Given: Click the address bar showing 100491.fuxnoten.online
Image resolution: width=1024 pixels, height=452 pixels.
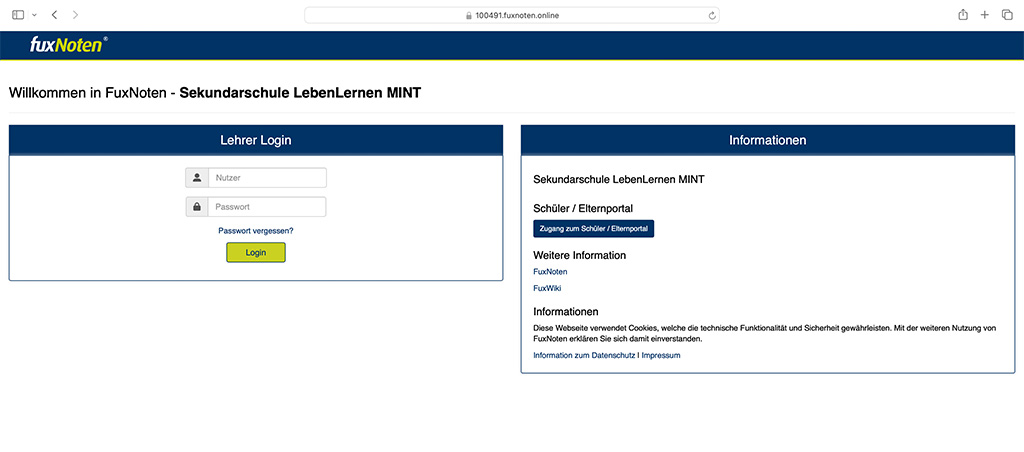Looking at the screenshot, I should [512, 16].
